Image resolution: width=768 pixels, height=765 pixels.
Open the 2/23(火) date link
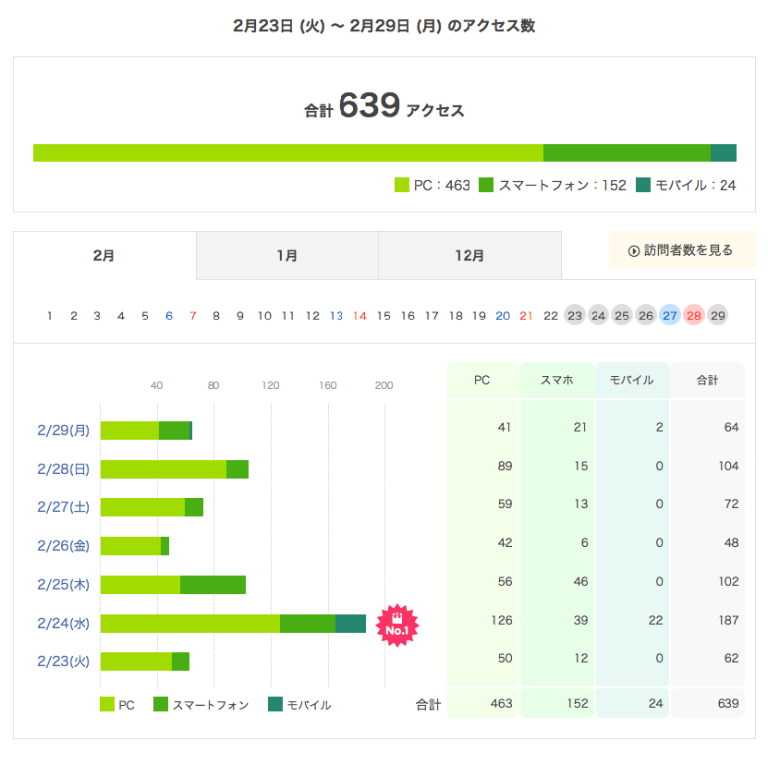pyautogui.click(x=64, y=661)
